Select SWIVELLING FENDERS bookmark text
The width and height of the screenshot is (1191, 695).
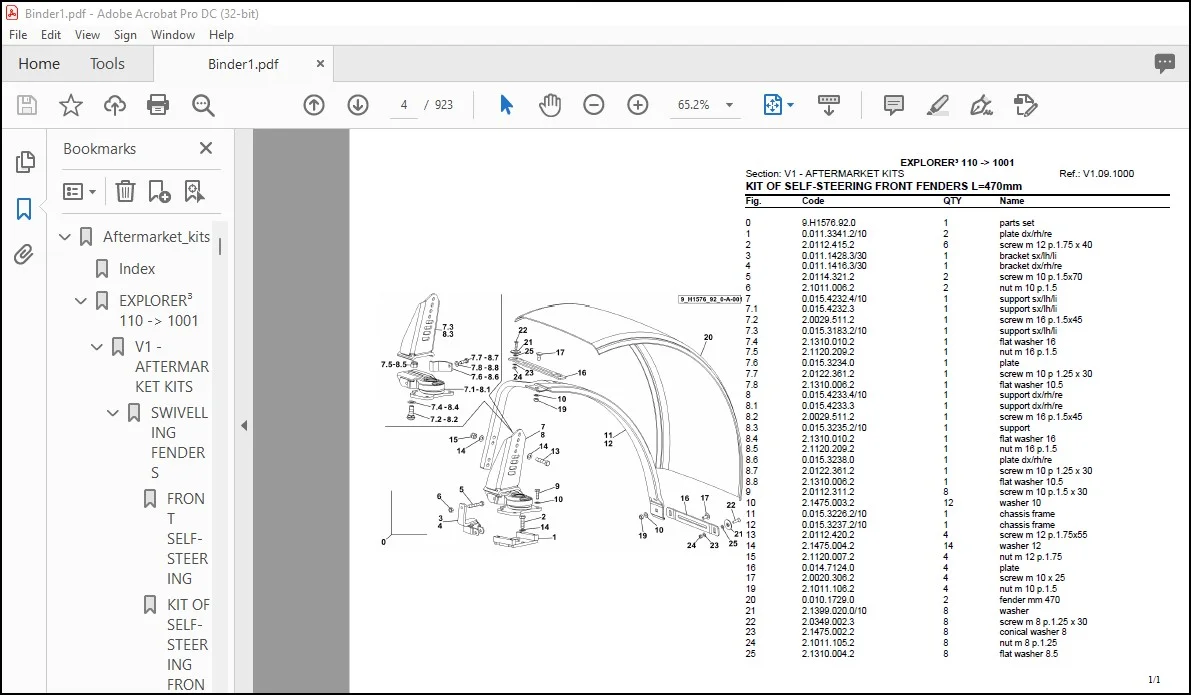[178, 443]
